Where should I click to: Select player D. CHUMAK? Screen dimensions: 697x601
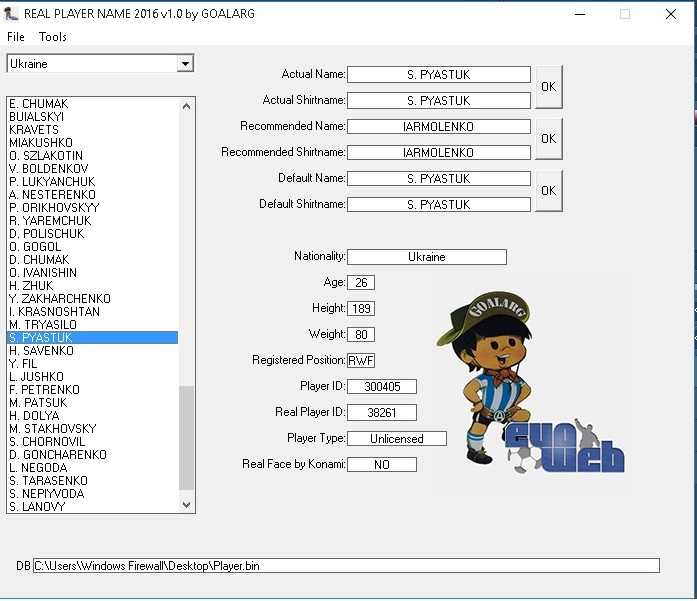click(x=92, y=260)
